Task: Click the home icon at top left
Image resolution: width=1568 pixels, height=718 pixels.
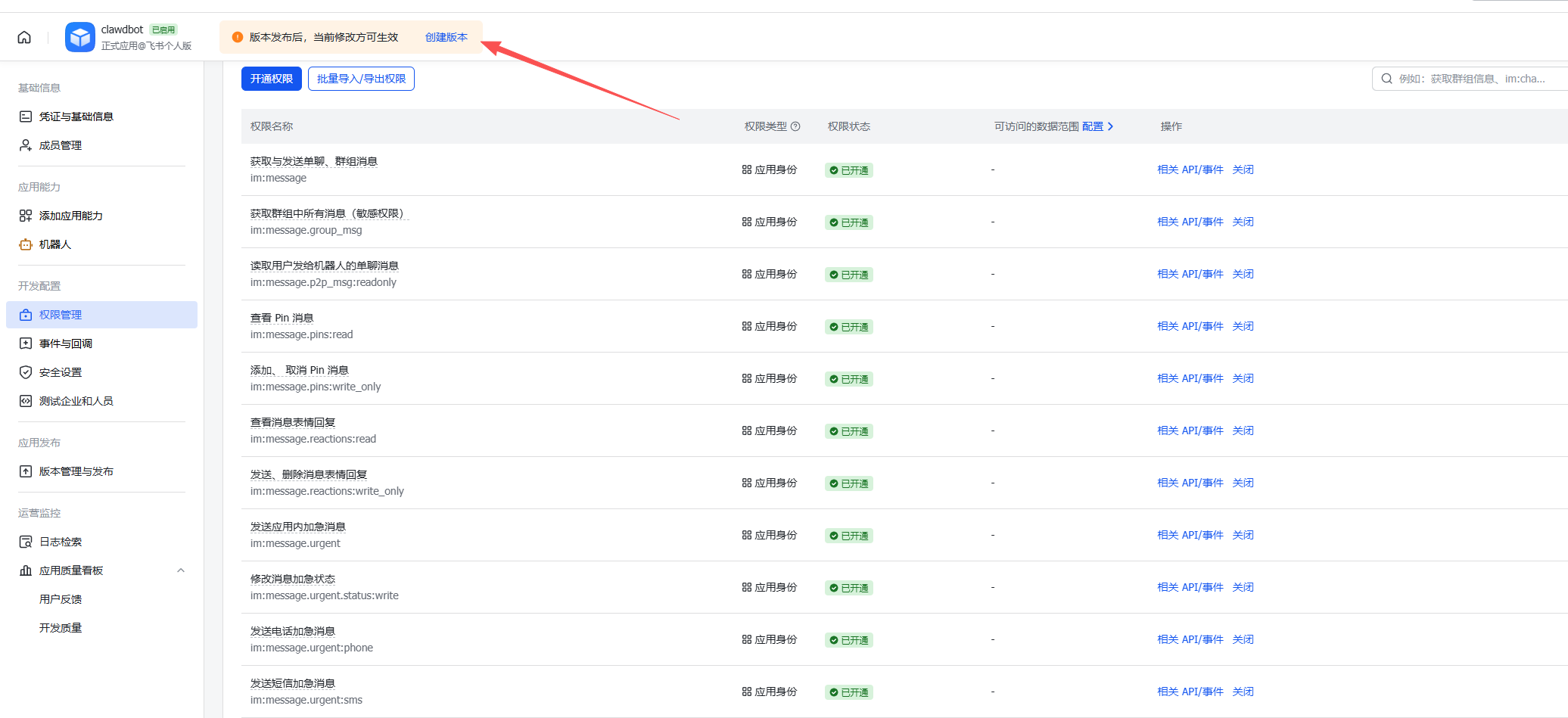Action: point(23,36)
